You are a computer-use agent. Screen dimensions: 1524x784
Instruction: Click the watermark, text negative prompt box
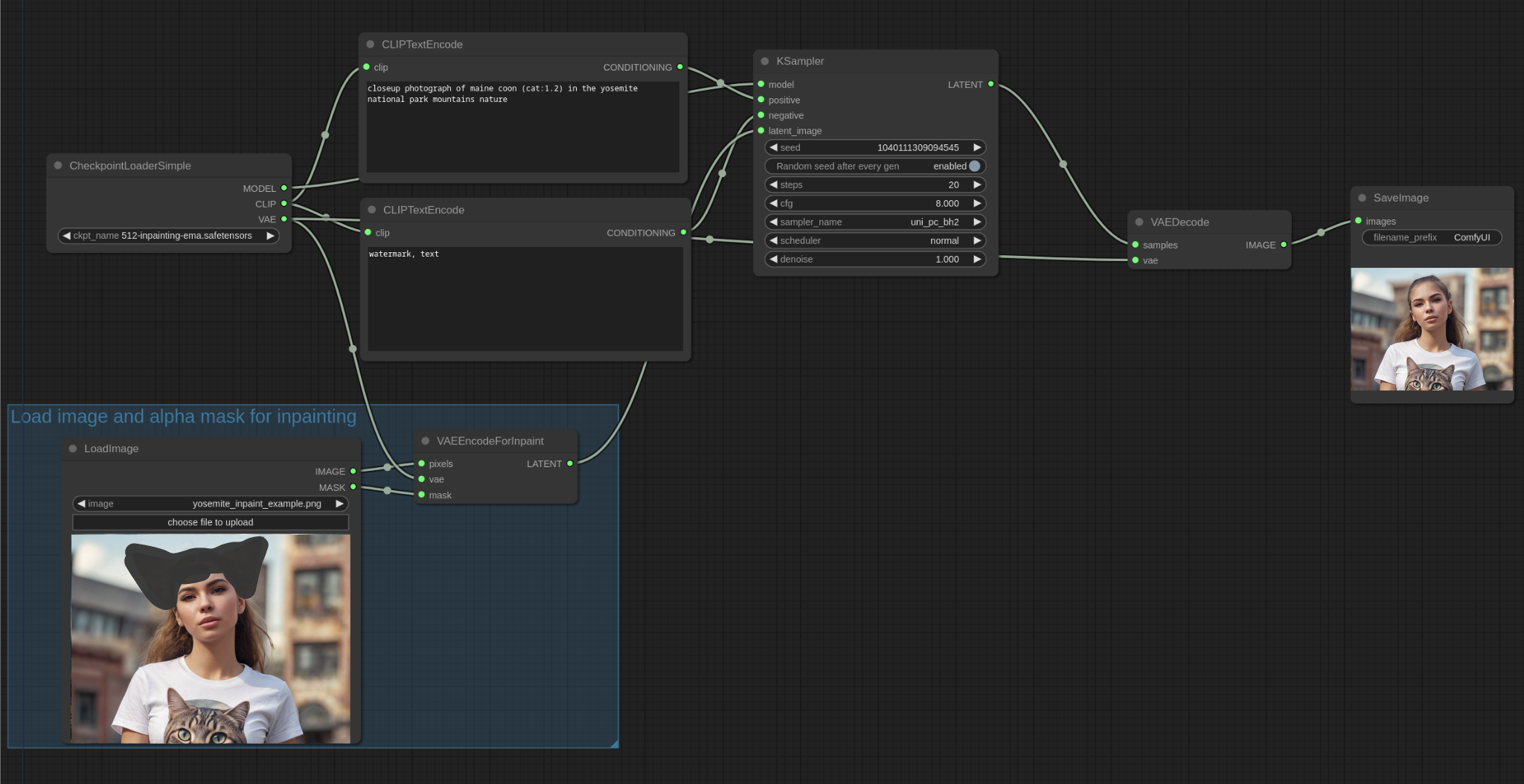525,298
